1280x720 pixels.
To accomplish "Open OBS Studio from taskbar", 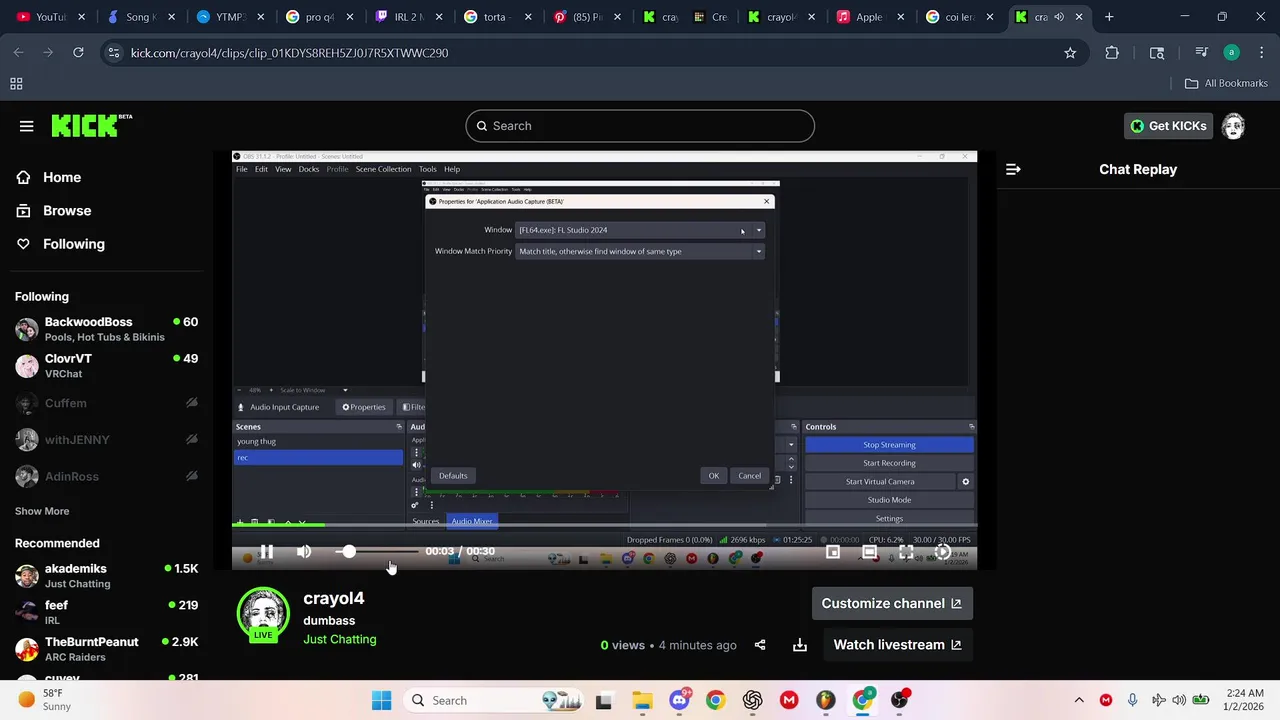I will (899, 700).
